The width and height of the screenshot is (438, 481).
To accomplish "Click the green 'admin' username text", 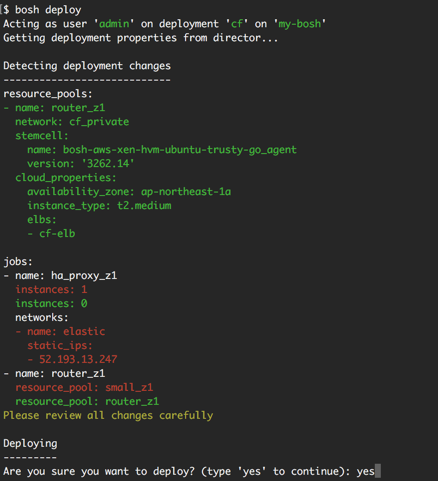I will [x=114, y=24].
